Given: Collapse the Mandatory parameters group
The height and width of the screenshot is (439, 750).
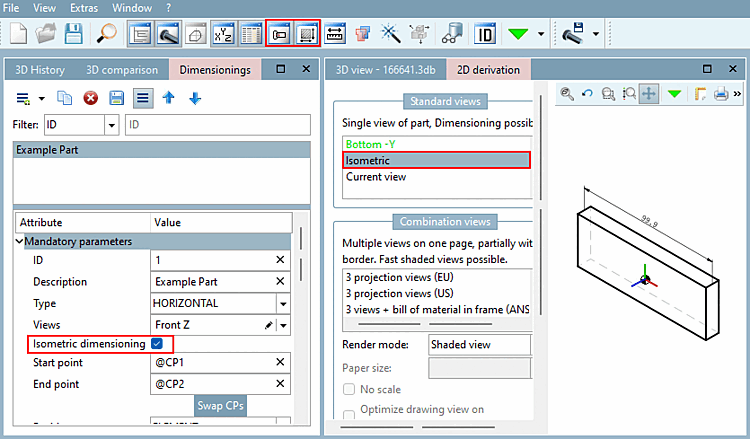Looking at the screenshot, I should tap(19, 241).
